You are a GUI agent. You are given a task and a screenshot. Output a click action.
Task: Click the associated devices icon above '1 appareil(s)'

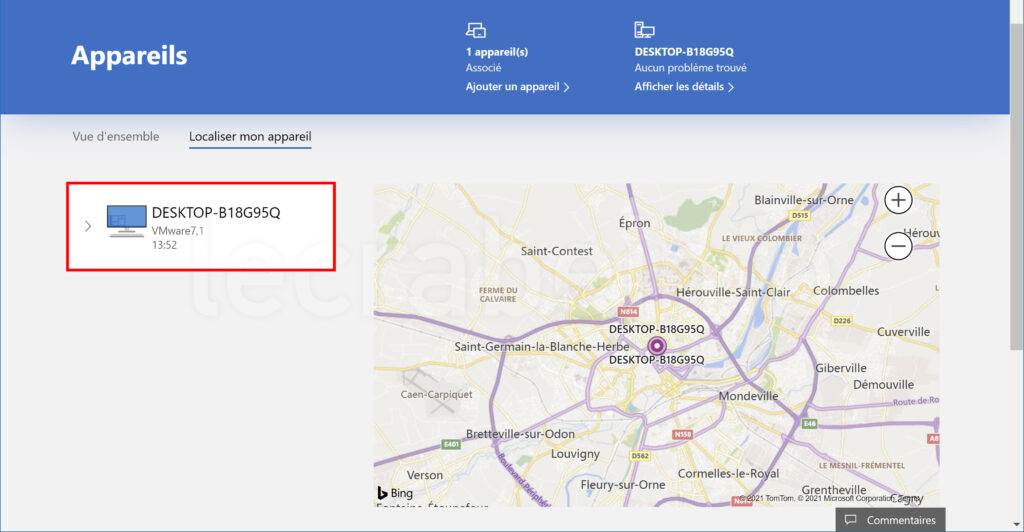[475, 30]
